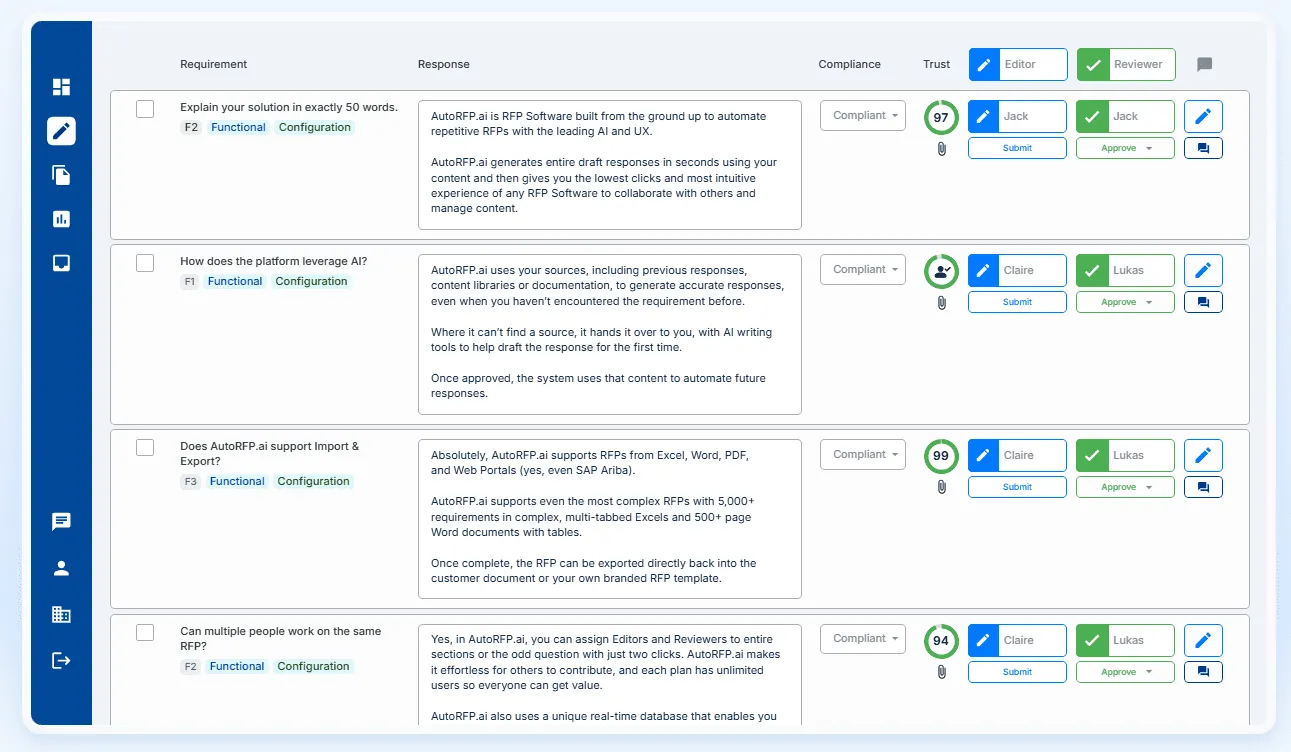Image resolution: width=1291 pixels, height=752 pixels.
Task: Click attachment paperclip for multiple people row
Action: click(x=941, y=672)
